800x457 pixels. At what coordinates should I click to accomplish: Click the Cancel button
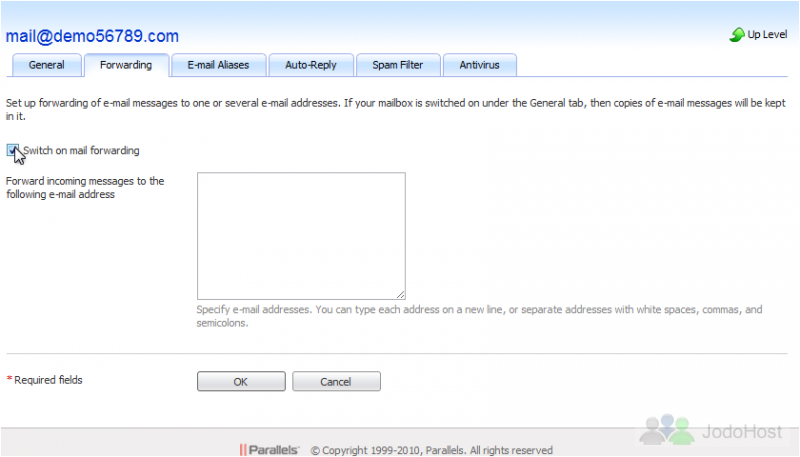point(336,382)
